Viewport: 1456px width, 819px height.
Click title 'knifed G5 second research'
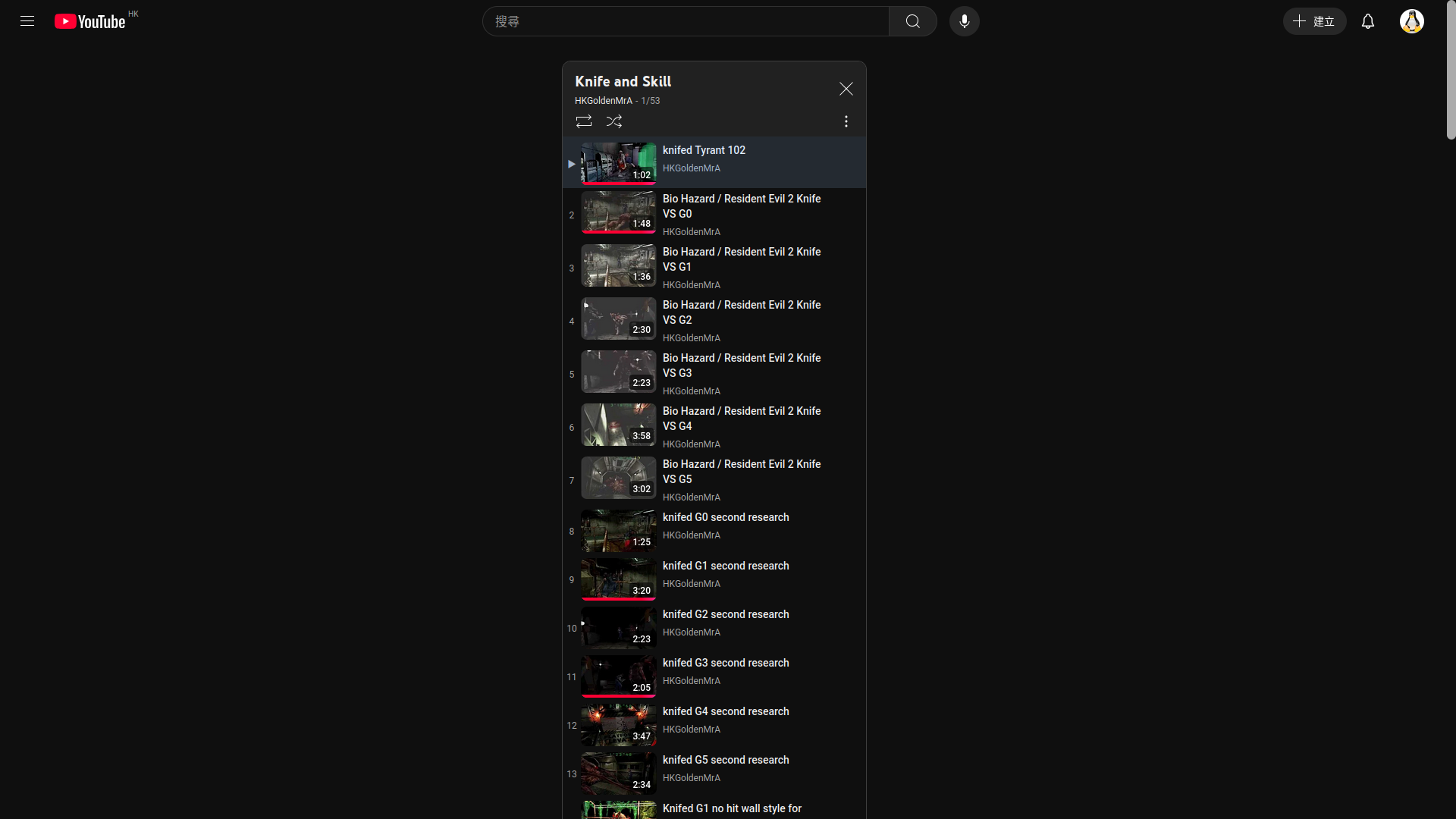726,760
